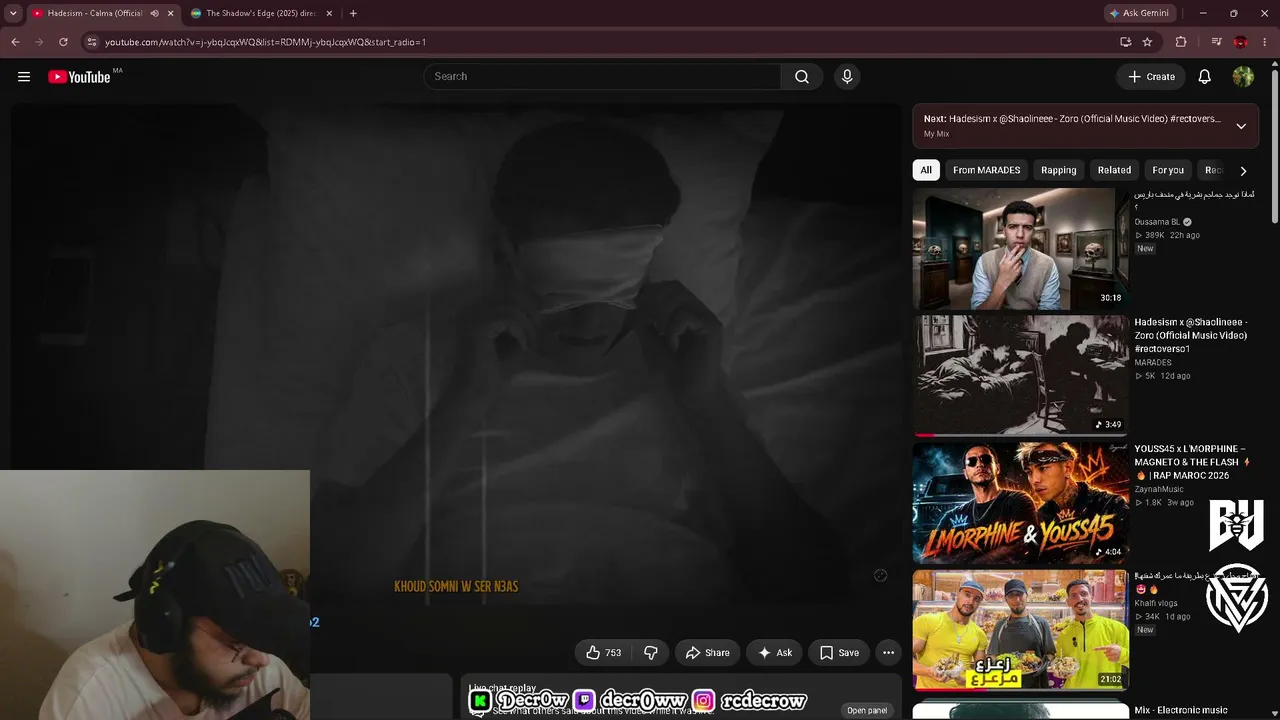Select the Hadesism - Calma tab
The height and width of the screenshot is (720, 1280).
[96, 13]
